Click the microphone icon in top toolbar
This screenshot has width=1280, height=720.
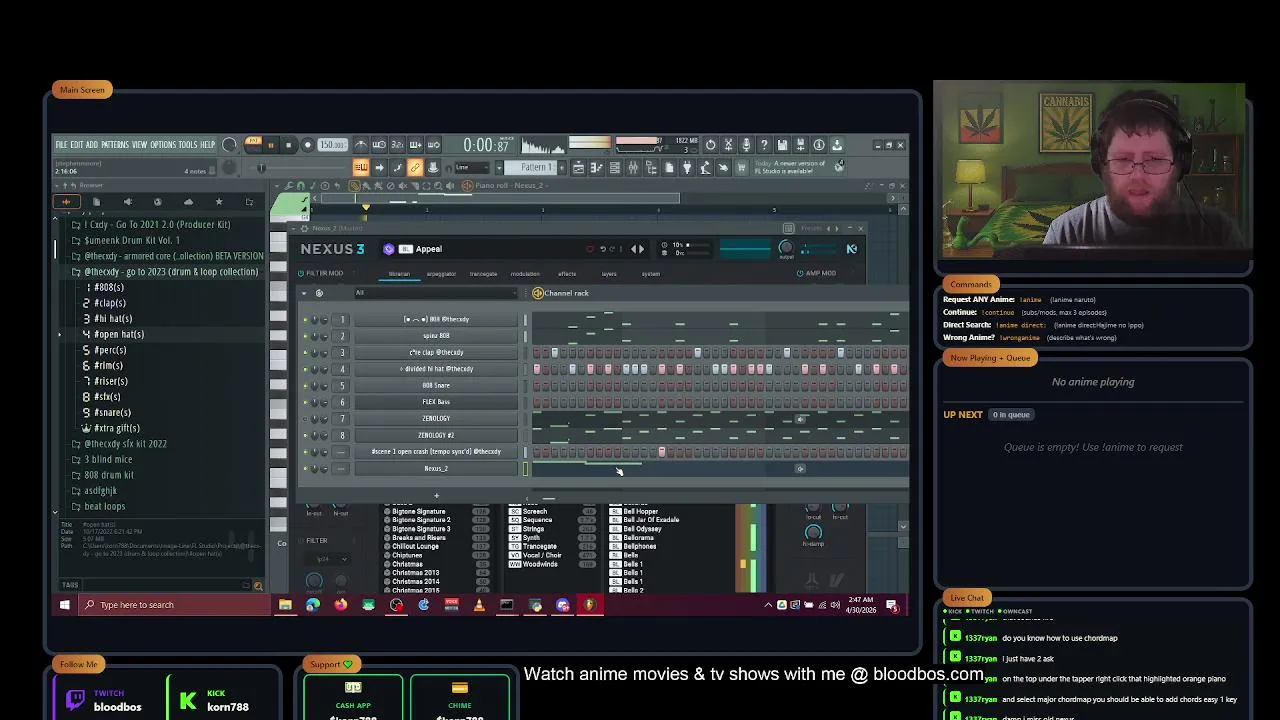pyautogui.click(x=746, y=145)
